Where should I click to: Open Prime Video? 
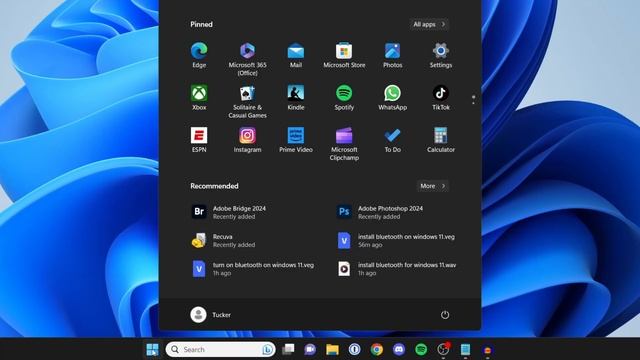pos(296,140)
